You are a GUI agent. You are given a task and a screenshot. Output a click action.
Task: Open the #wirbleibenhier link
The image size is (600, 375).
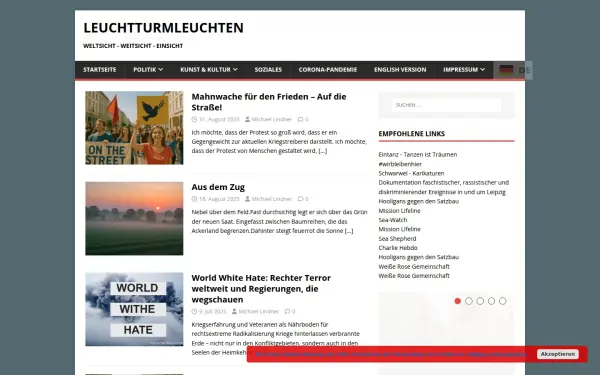click(400, 164)
